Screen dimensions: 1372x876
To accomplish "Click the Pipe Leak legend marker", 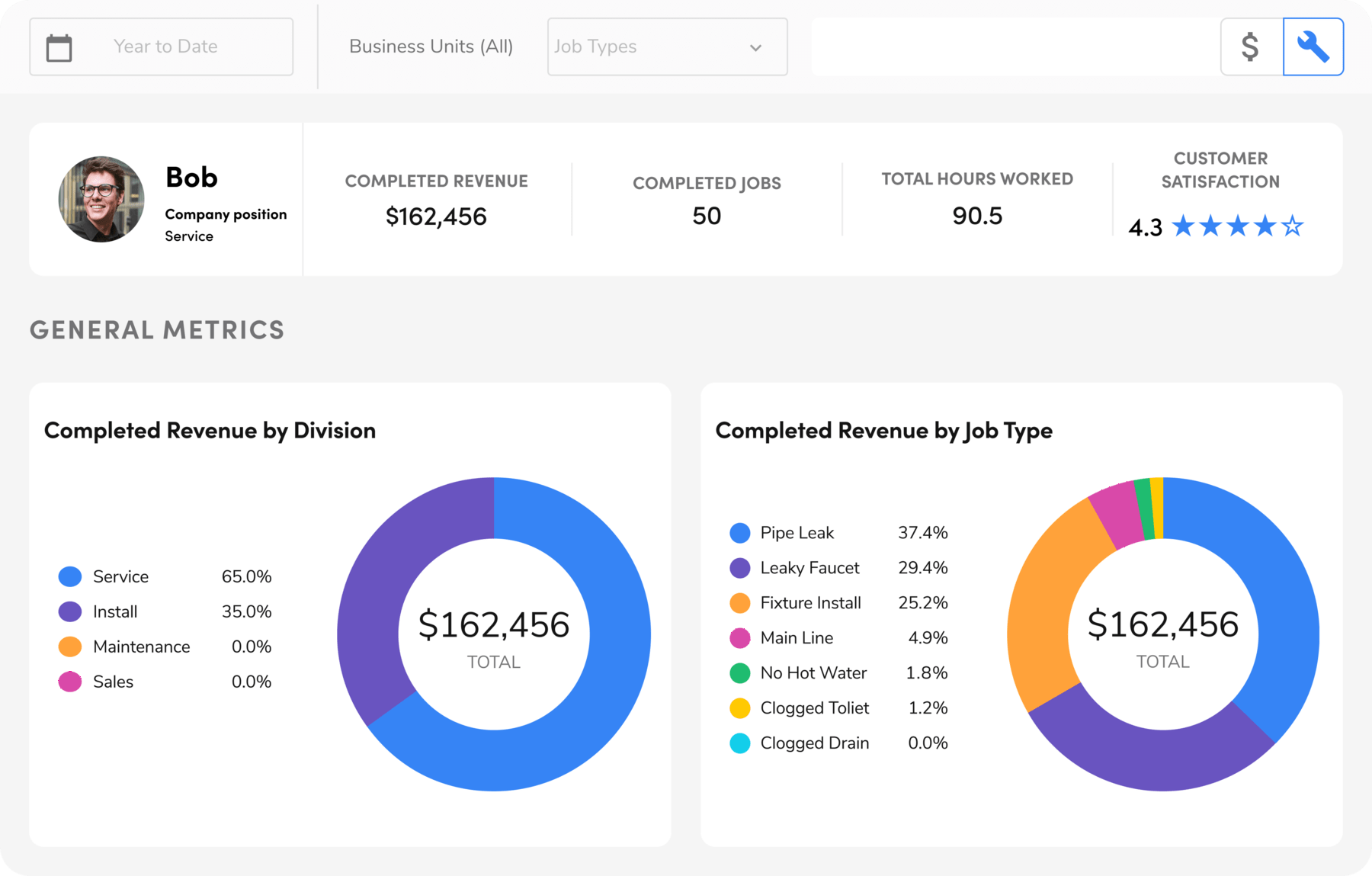I will tap(739, 532).
